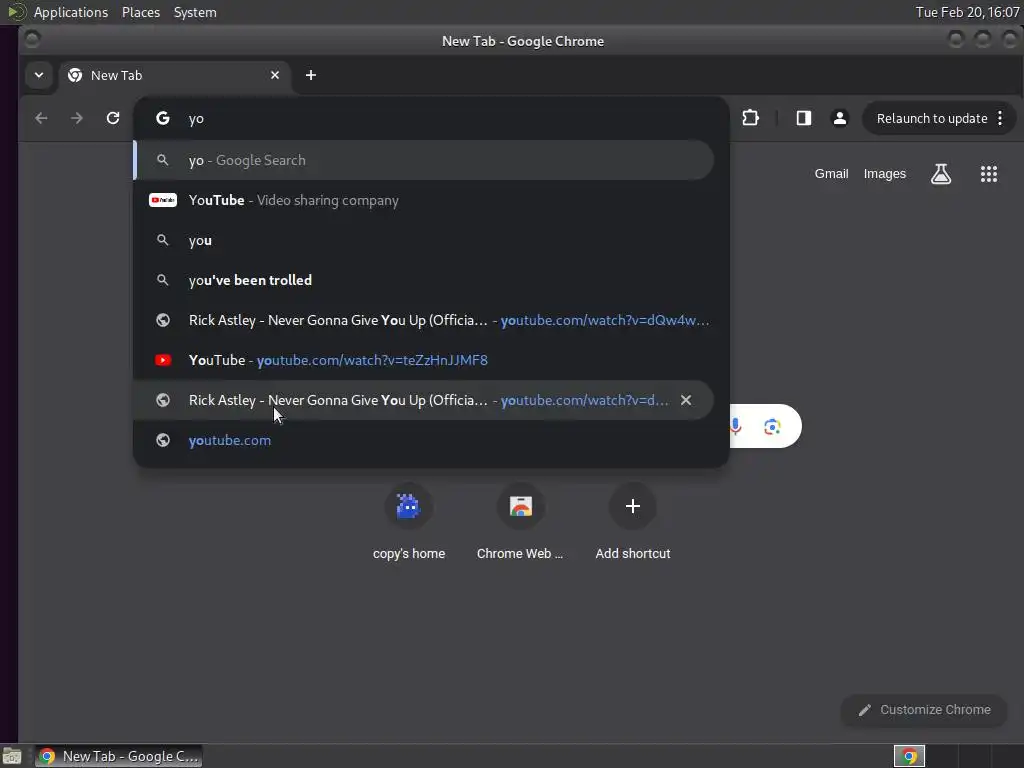Go back with the back arrow
The image size is (1024, 768).
point(41,118)
